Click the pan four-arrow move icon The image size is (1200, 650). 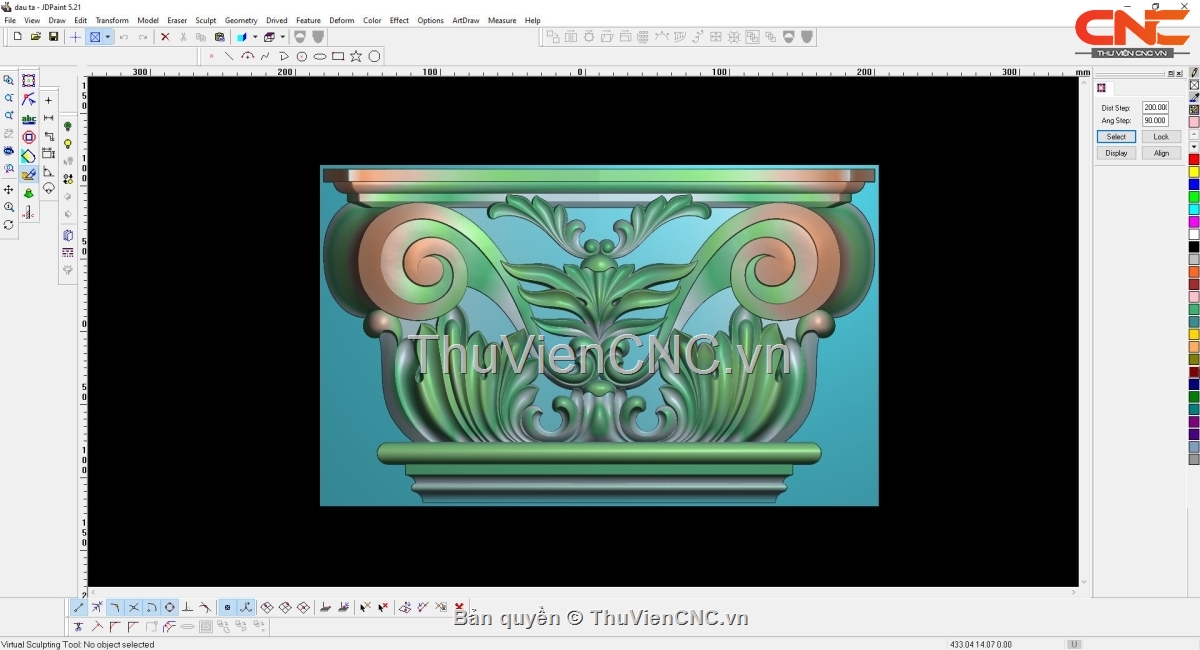click(x=9, y=189)
